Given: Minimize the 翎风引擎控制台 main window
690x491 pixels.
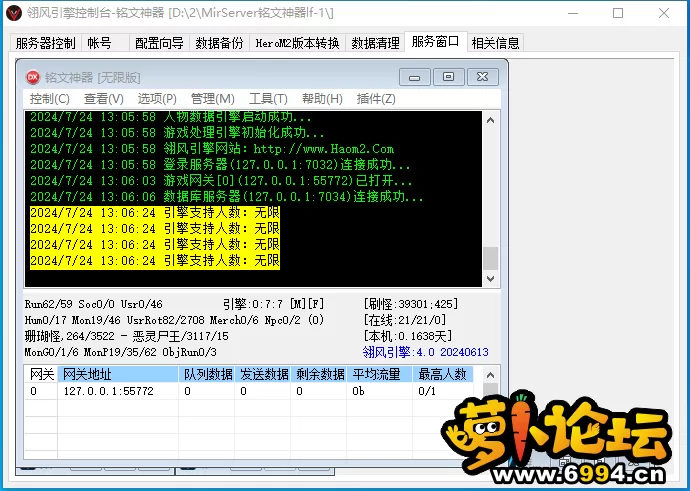Looking at the screenshot, I should click(573, 13).
